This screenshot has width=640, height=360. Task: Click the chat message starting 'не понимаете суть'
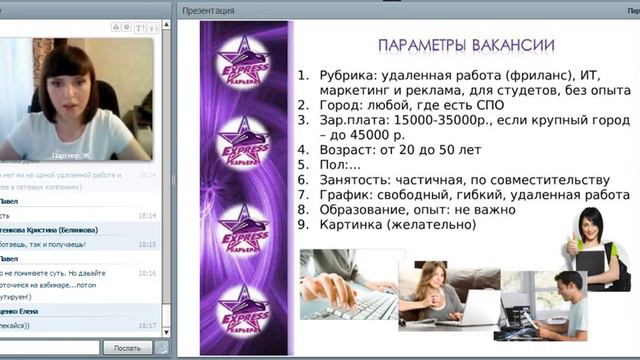[53, 285]
